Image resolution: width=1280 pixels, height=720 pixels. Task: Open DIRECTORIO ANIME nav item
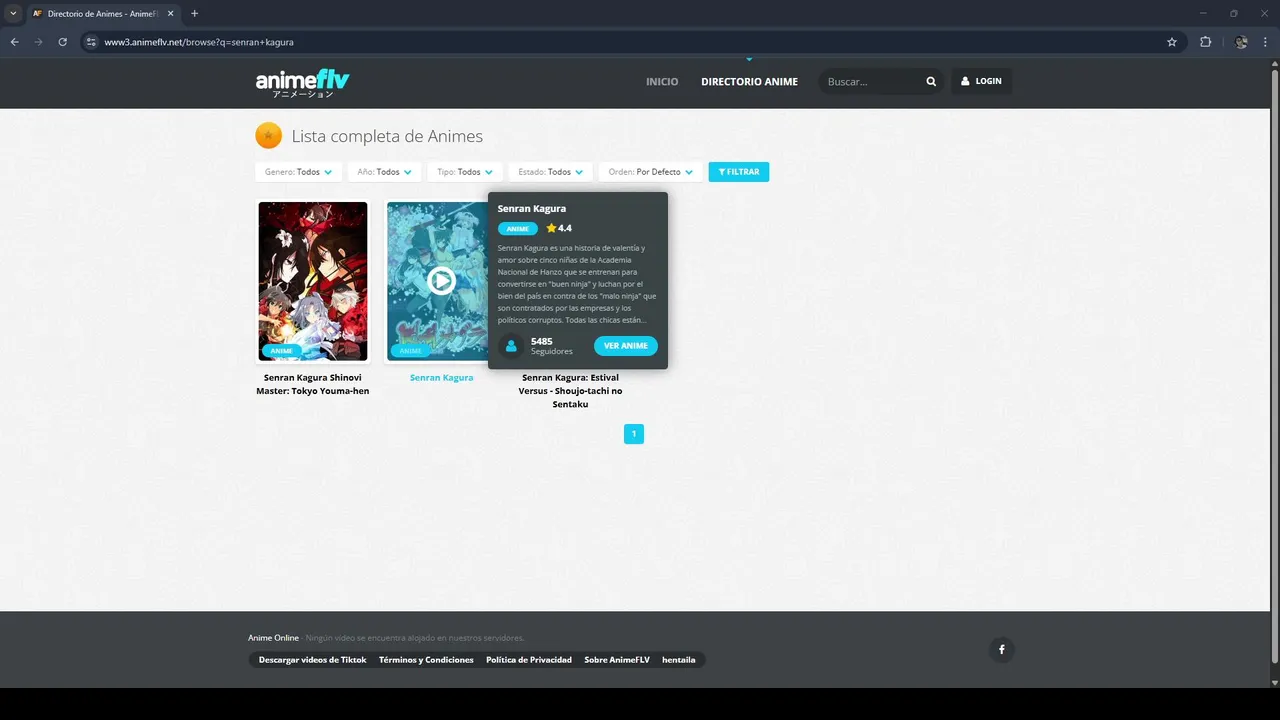[x=749, y=82]
